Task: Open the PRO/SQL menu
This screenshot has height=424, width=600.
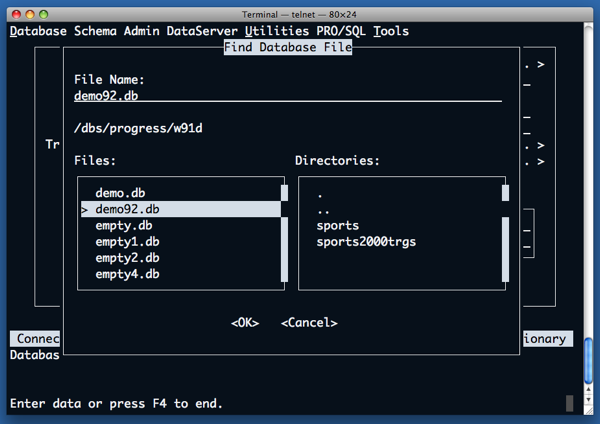Action: (x=342, y=31)
